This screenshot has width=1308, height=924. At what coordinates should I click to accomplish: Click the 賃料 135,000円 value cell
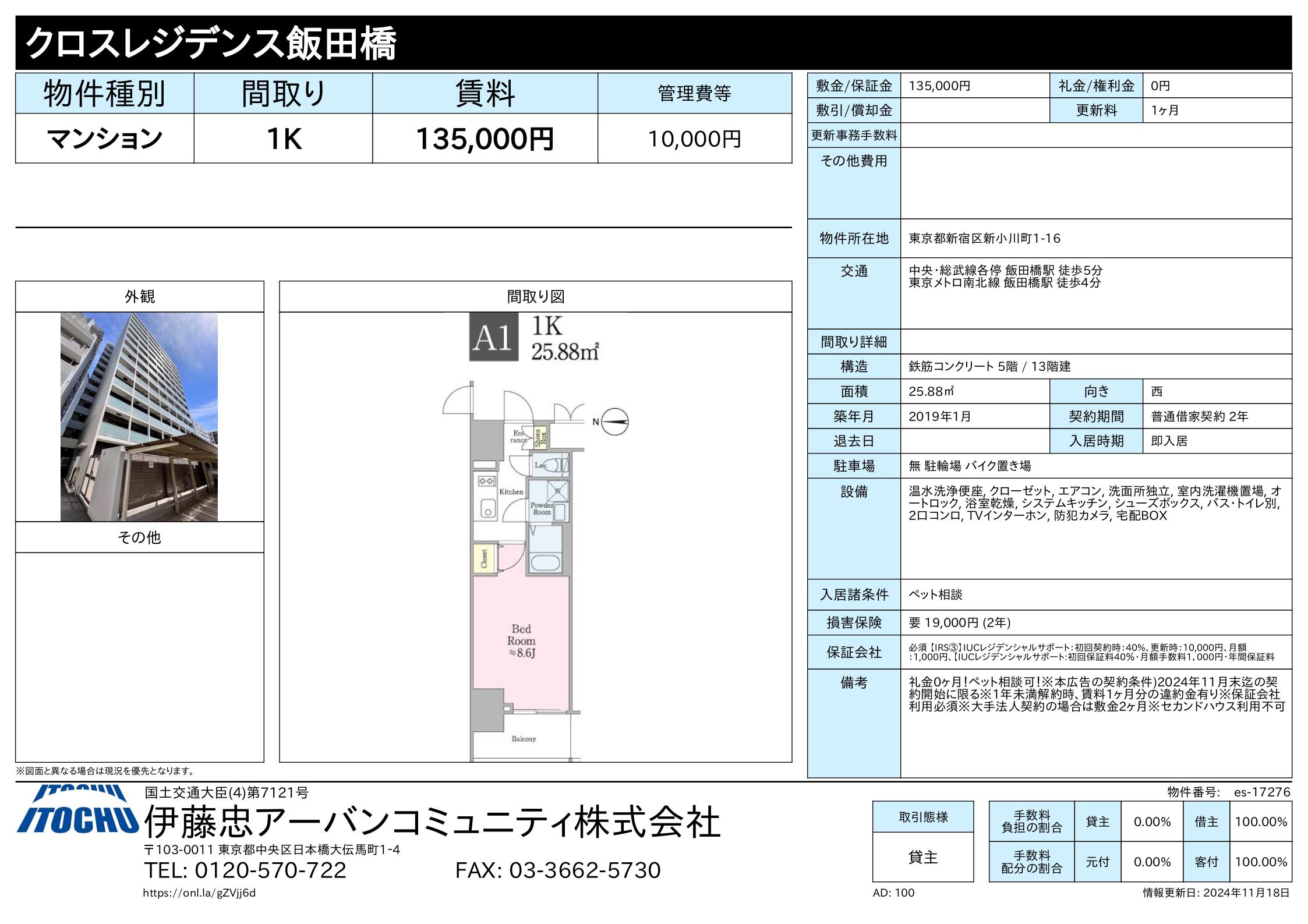coord(485,139)
